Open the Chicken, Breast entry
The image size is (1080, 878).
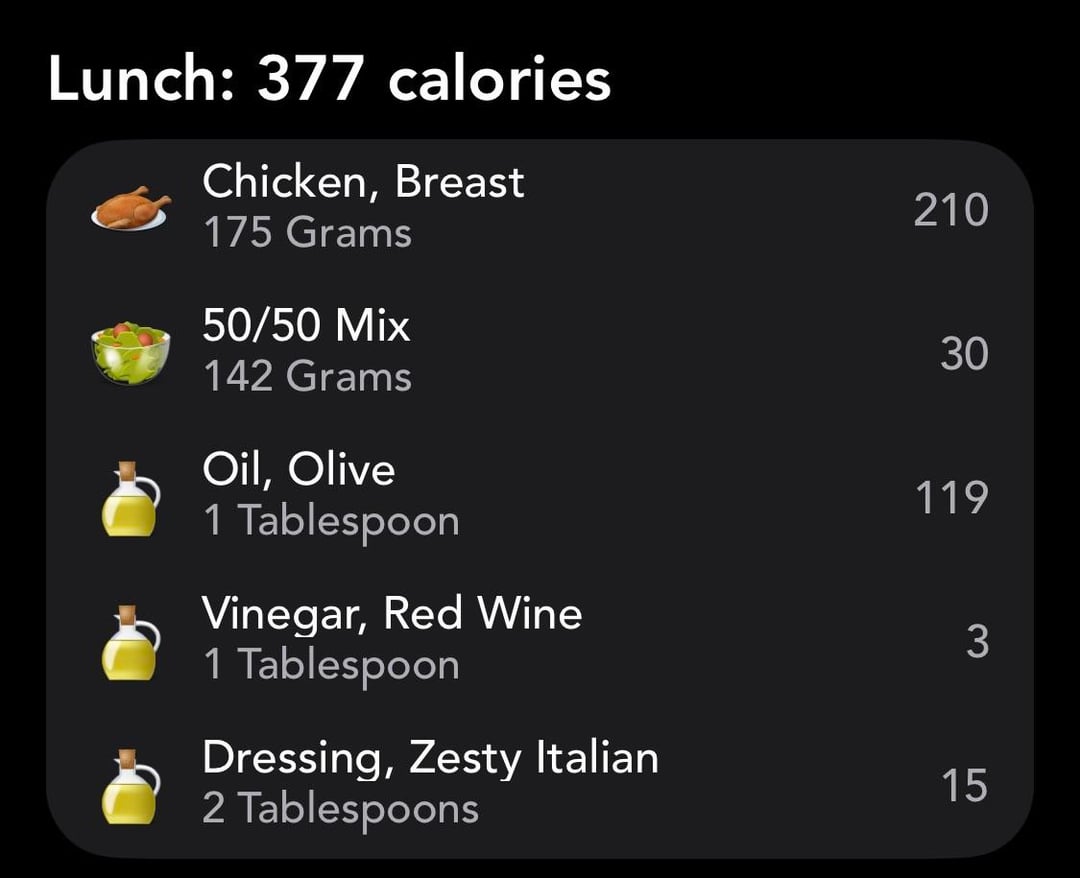point(363,182)
